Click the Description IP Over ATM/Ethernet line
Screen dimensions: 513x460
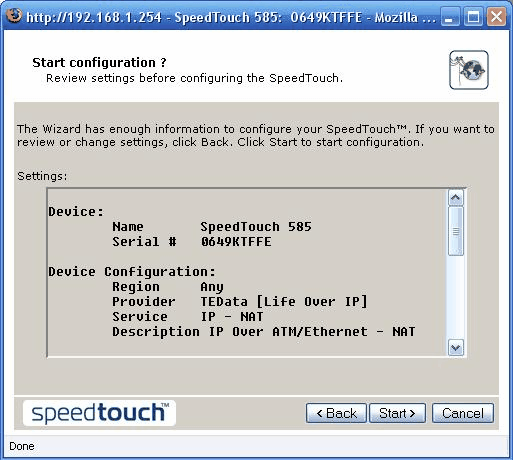pos(264,332)
